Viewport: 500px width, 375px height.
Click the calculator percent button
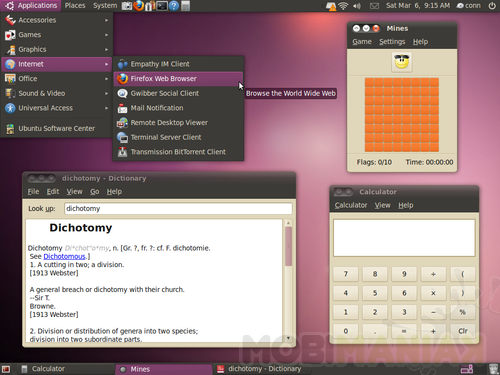pos(463,312)
